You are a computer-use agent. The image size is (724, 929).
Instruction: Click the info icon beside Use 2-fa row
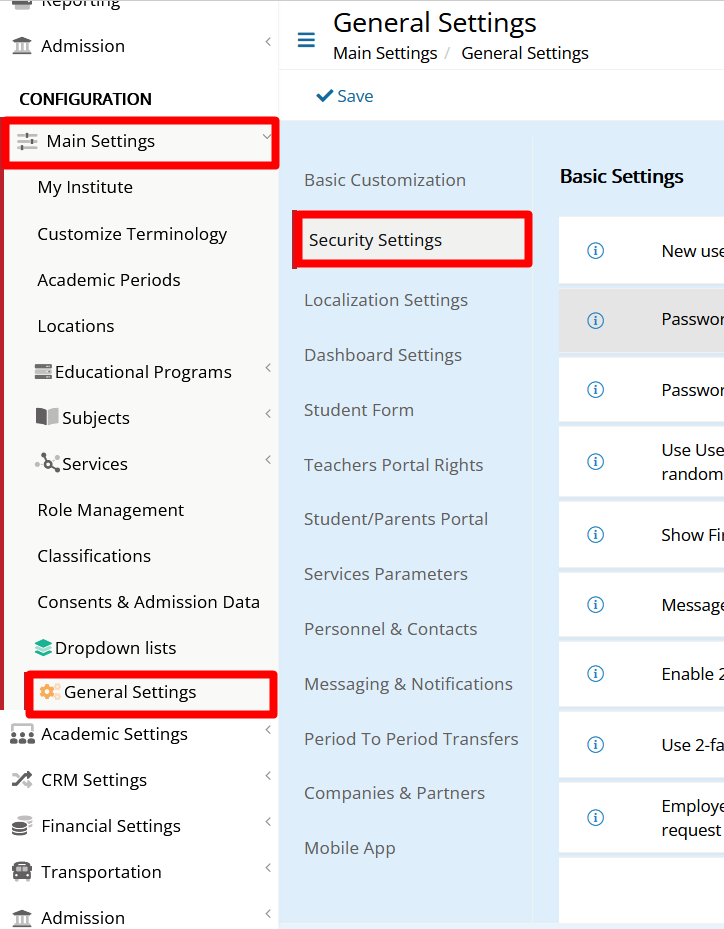[x=595, y=744]
